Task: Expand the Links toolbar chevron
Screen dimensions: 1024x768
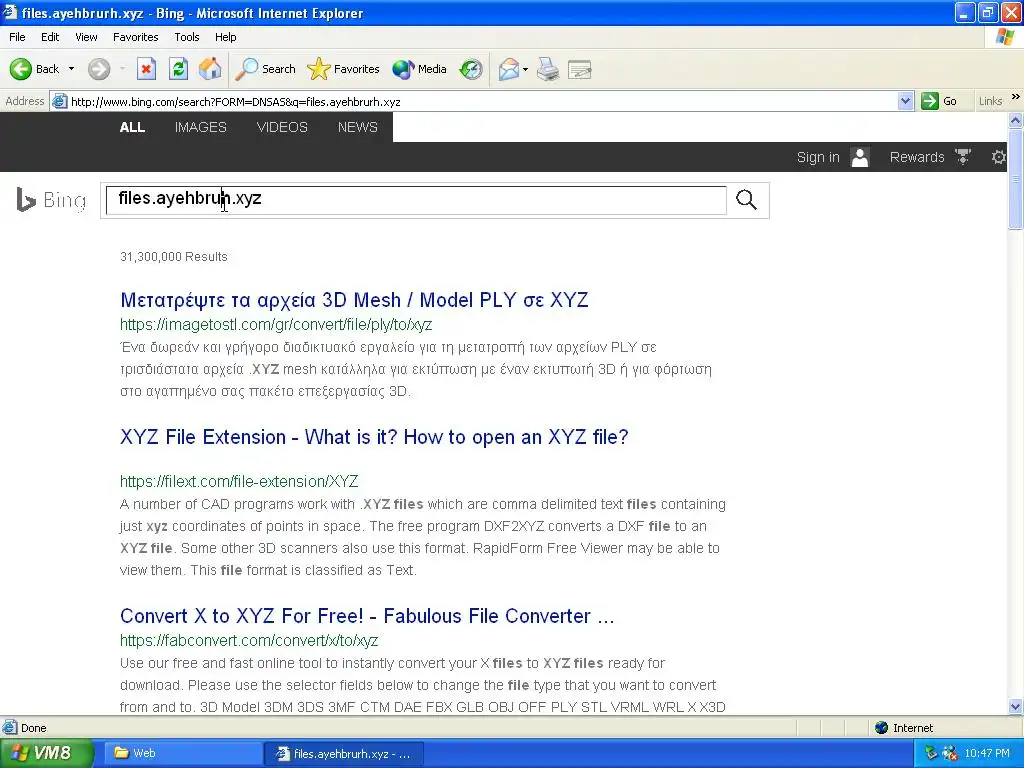Action: point(1016,97)
